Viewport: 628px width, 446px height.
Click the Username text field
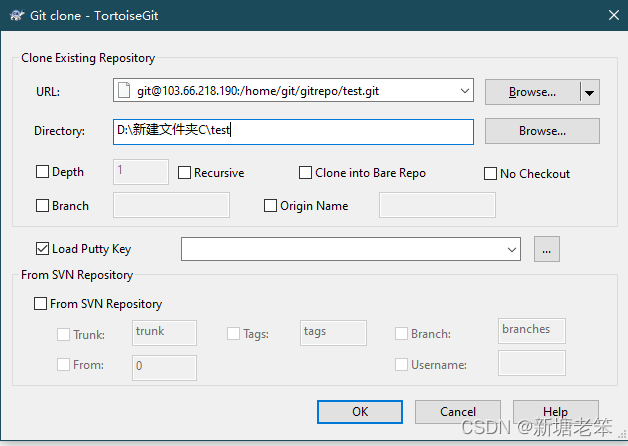pyautogui.click(x=532, y=363)
